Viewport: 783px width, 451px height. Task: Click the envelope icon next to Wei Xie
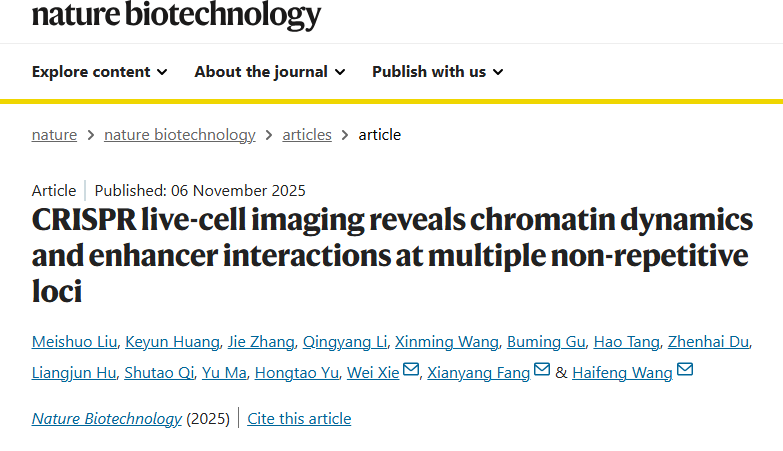pyautogui.click(x=411, y=370)
